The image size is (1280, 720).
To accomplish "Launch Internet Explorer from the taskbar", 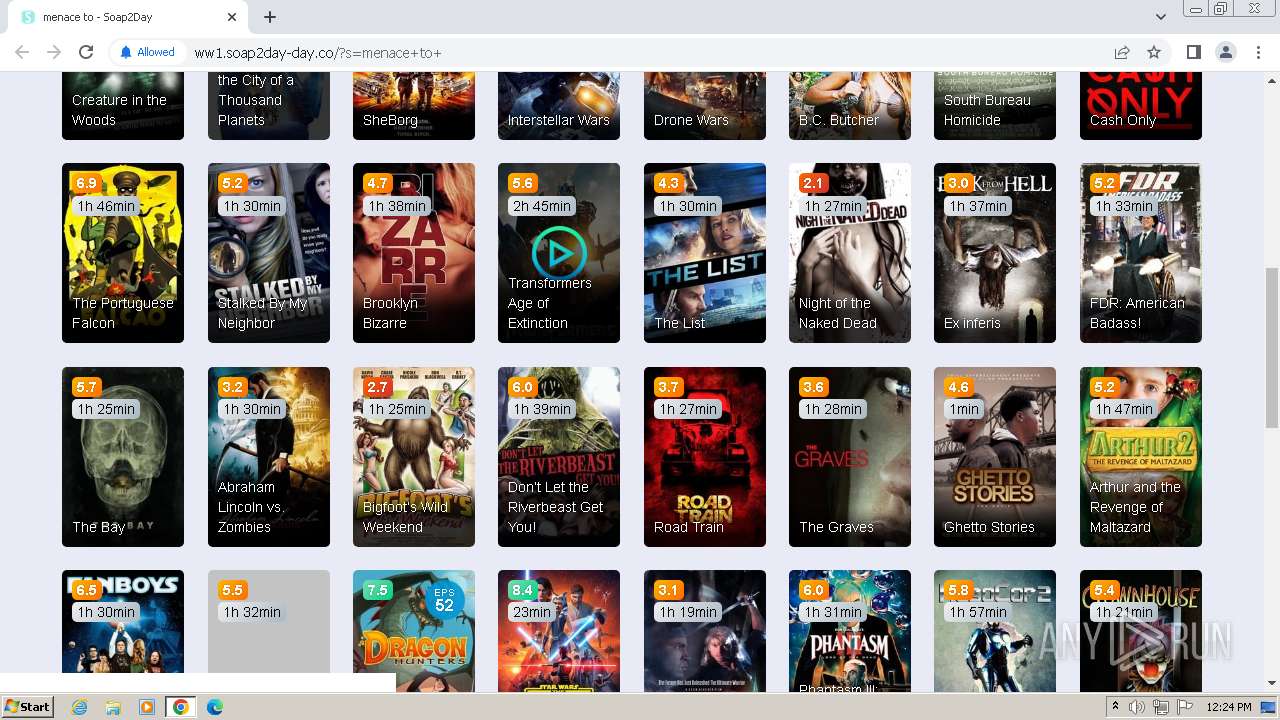I will point(79,707).
